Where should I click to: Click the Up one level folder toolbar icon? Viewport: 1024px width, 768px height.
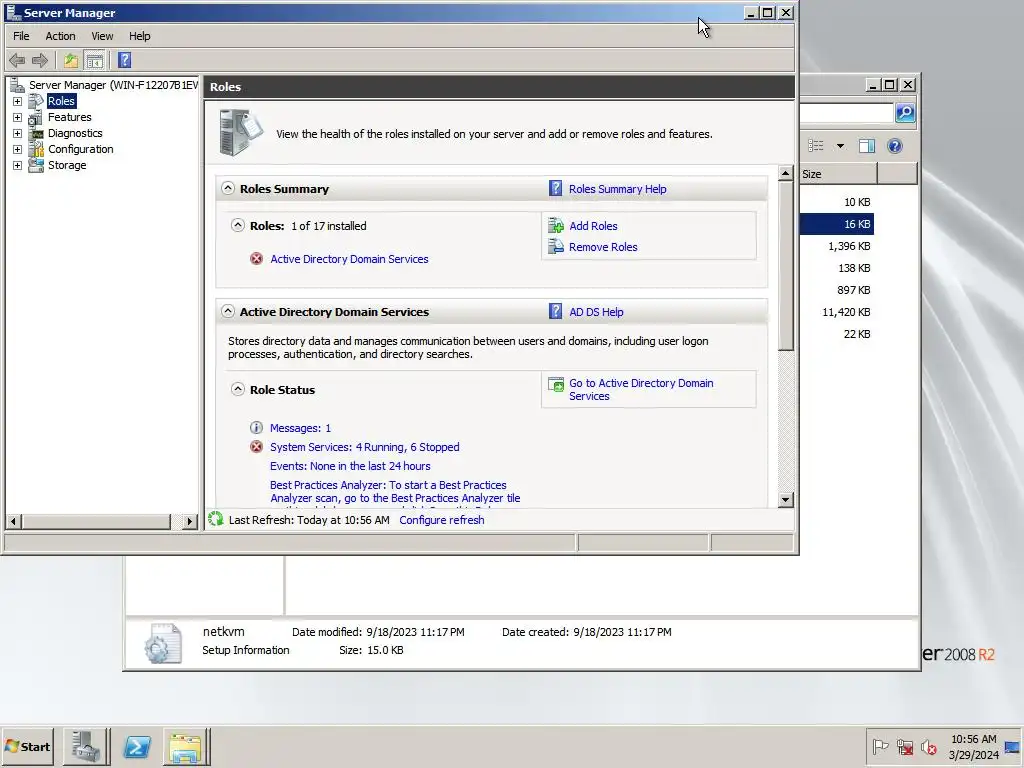tap(71, 61)
